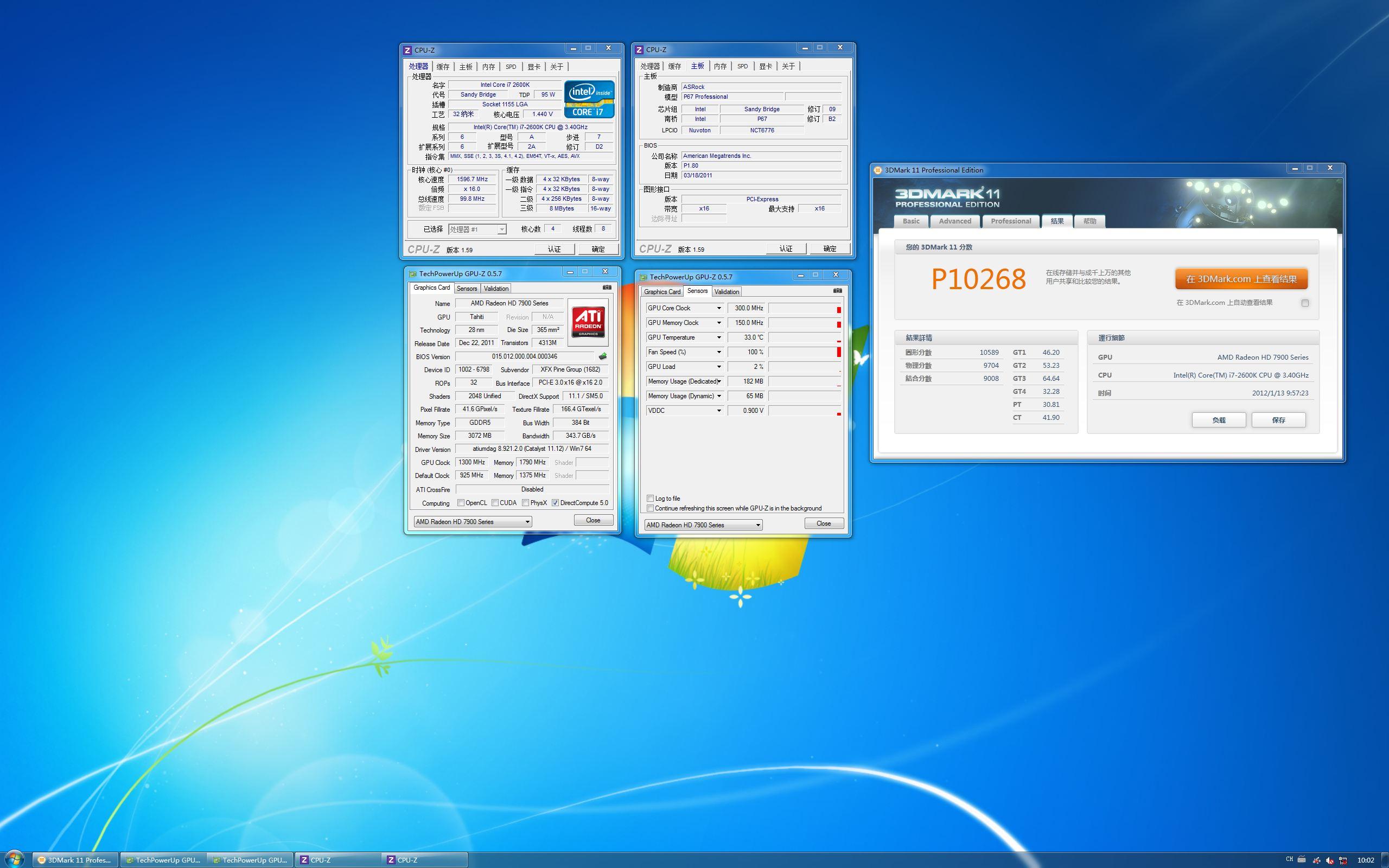Click the ATI Radeon logo in GPU-Z
The image size is (1389, 868).
tap(588, 322)
